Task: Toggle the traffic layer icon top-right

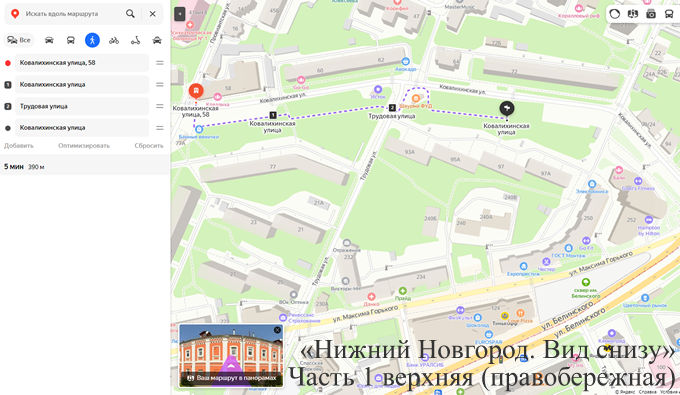Action: (615, 14)
